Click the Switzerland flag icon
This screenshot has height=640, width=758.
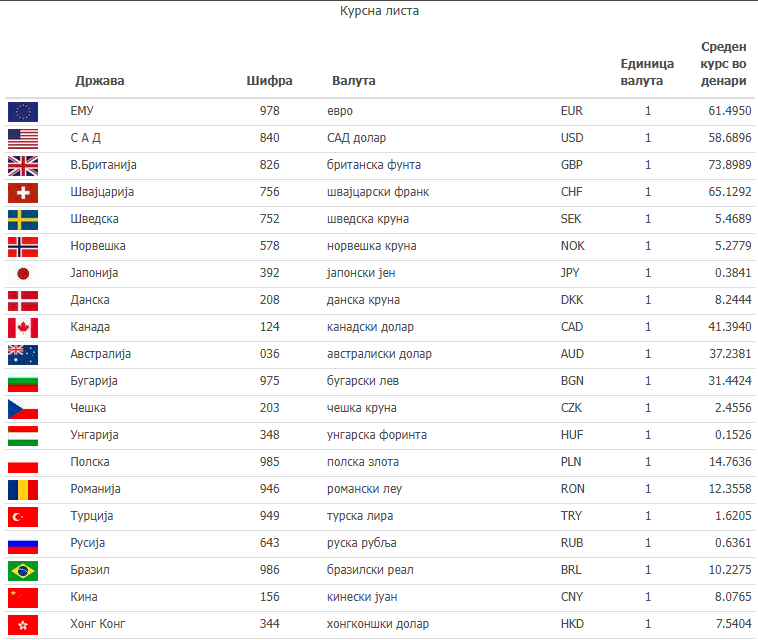[22, 192]
